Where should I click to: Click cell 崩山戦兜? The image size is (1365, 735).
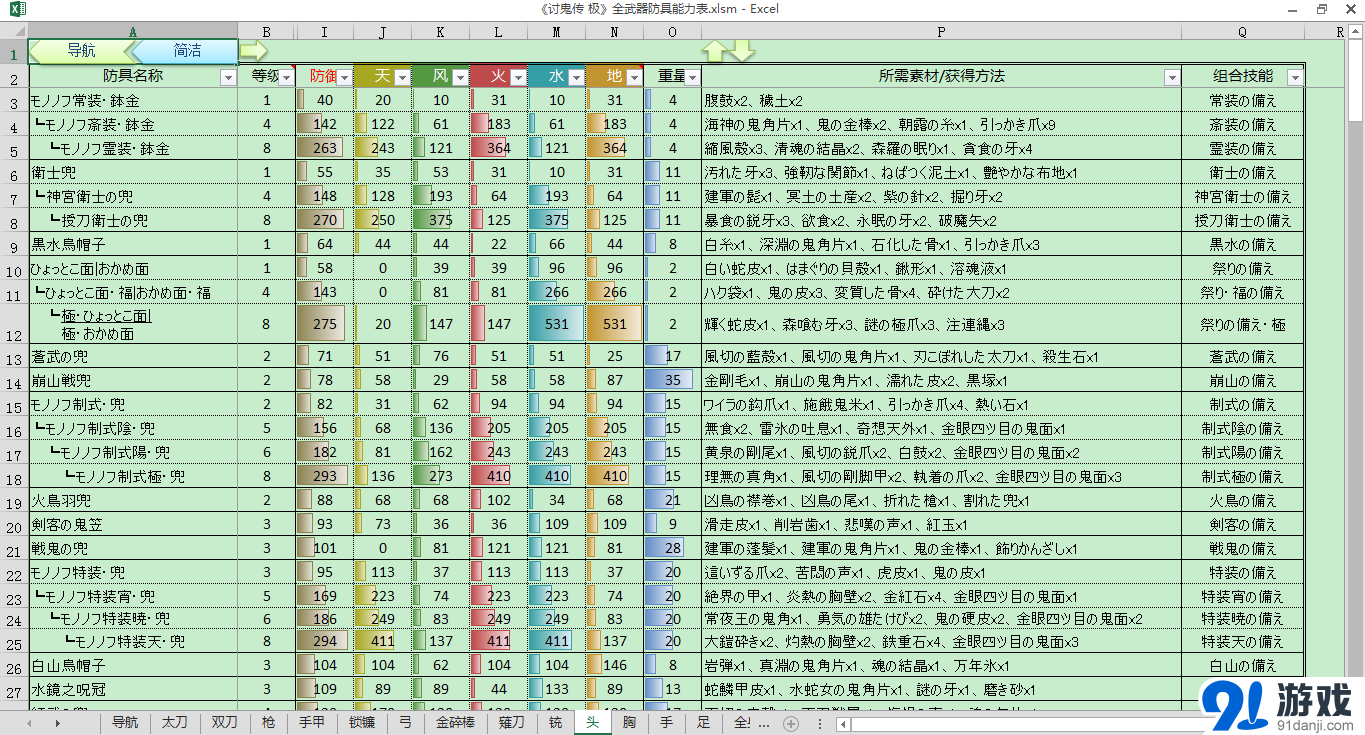click(133, 381)
